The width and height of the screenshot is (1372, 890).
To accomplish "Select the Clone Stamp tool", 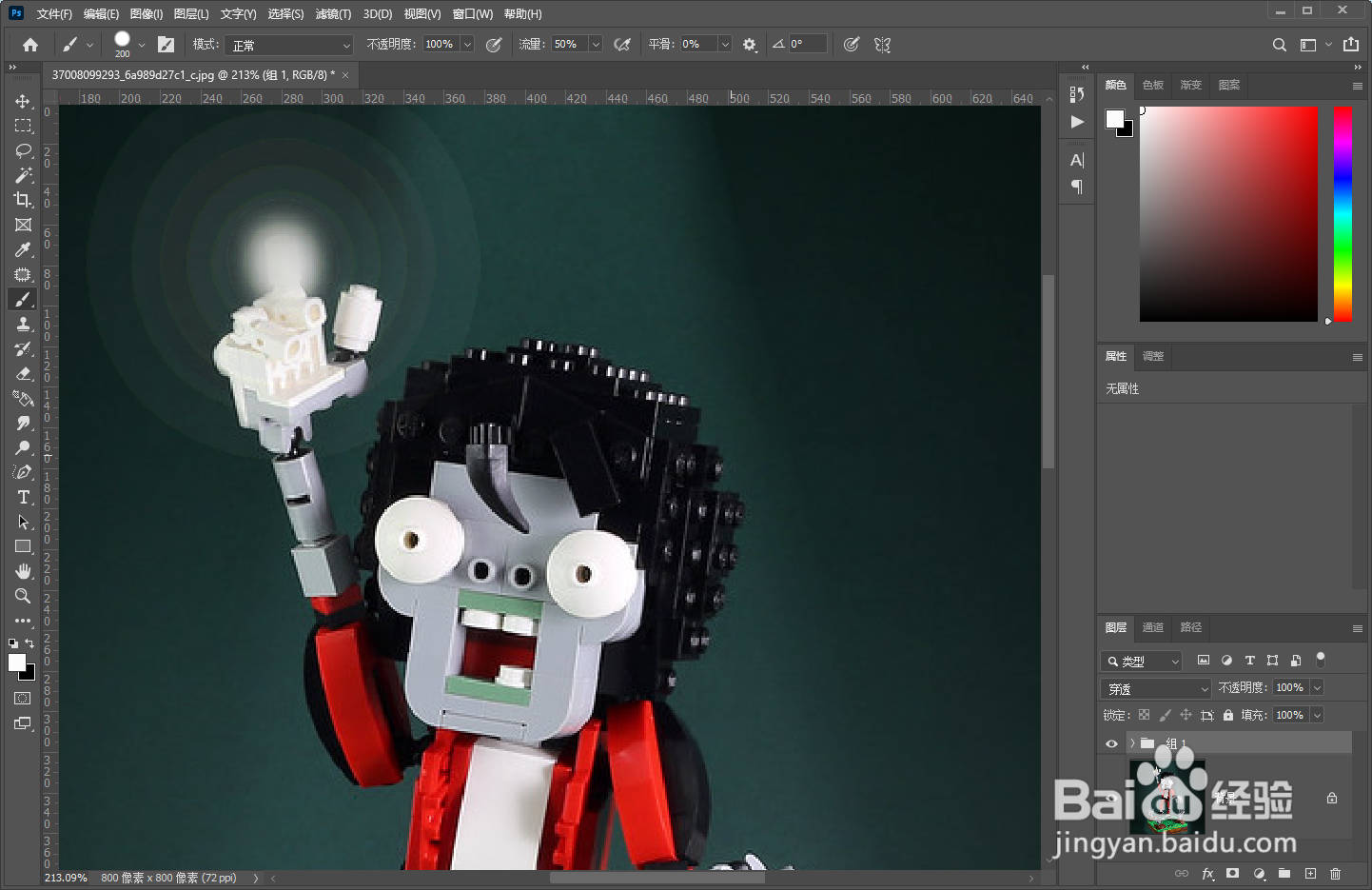I will point(23,324).
